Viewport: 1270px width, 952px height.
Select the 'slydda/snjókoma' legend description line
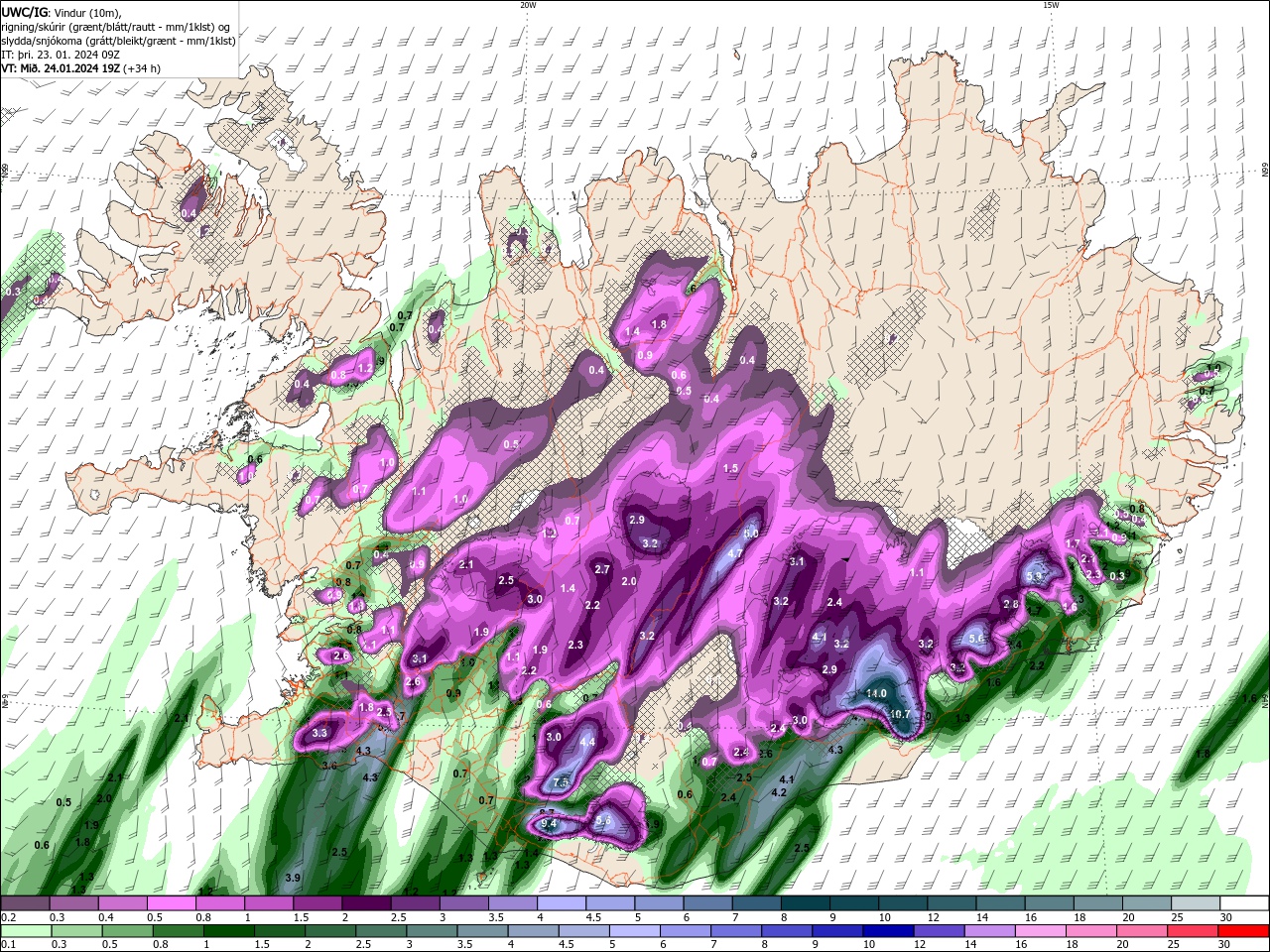point(119,41)
